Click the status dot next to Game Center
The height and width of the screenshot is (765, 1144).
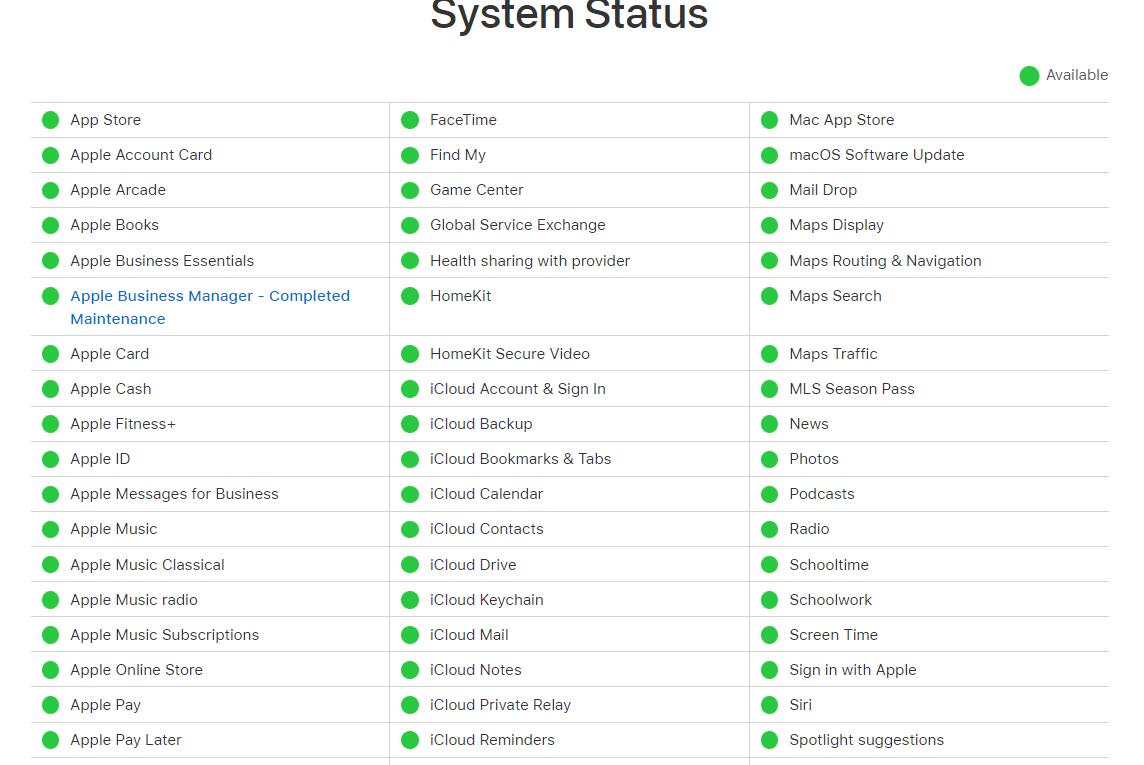click(410, 190)
